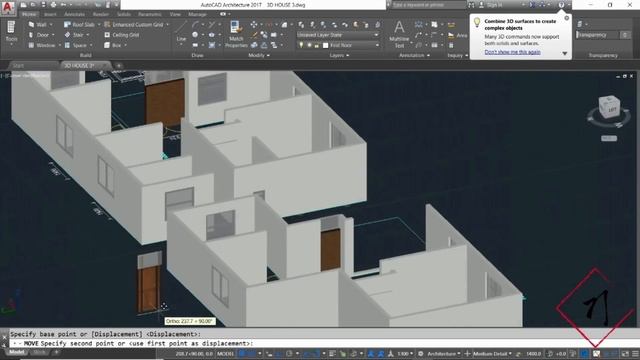Open the Unsaved Layer State dropdown

[337, 35]
